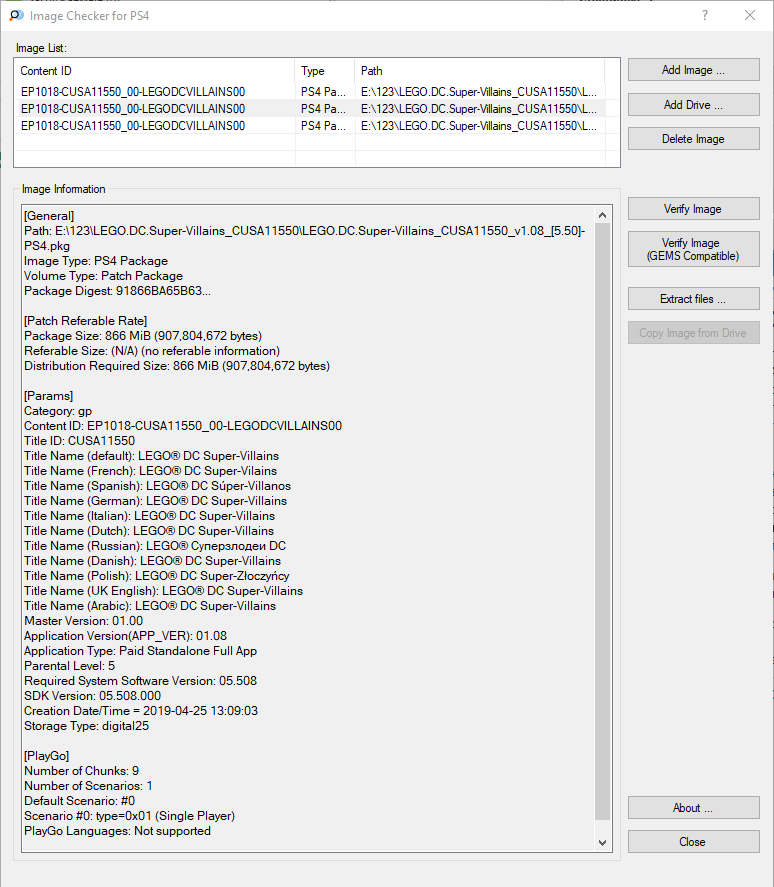The height and width of the screenshot is (887, 774).
Task: Click the PlayGo Languages: Not supported line
Action: coord(118,831)
